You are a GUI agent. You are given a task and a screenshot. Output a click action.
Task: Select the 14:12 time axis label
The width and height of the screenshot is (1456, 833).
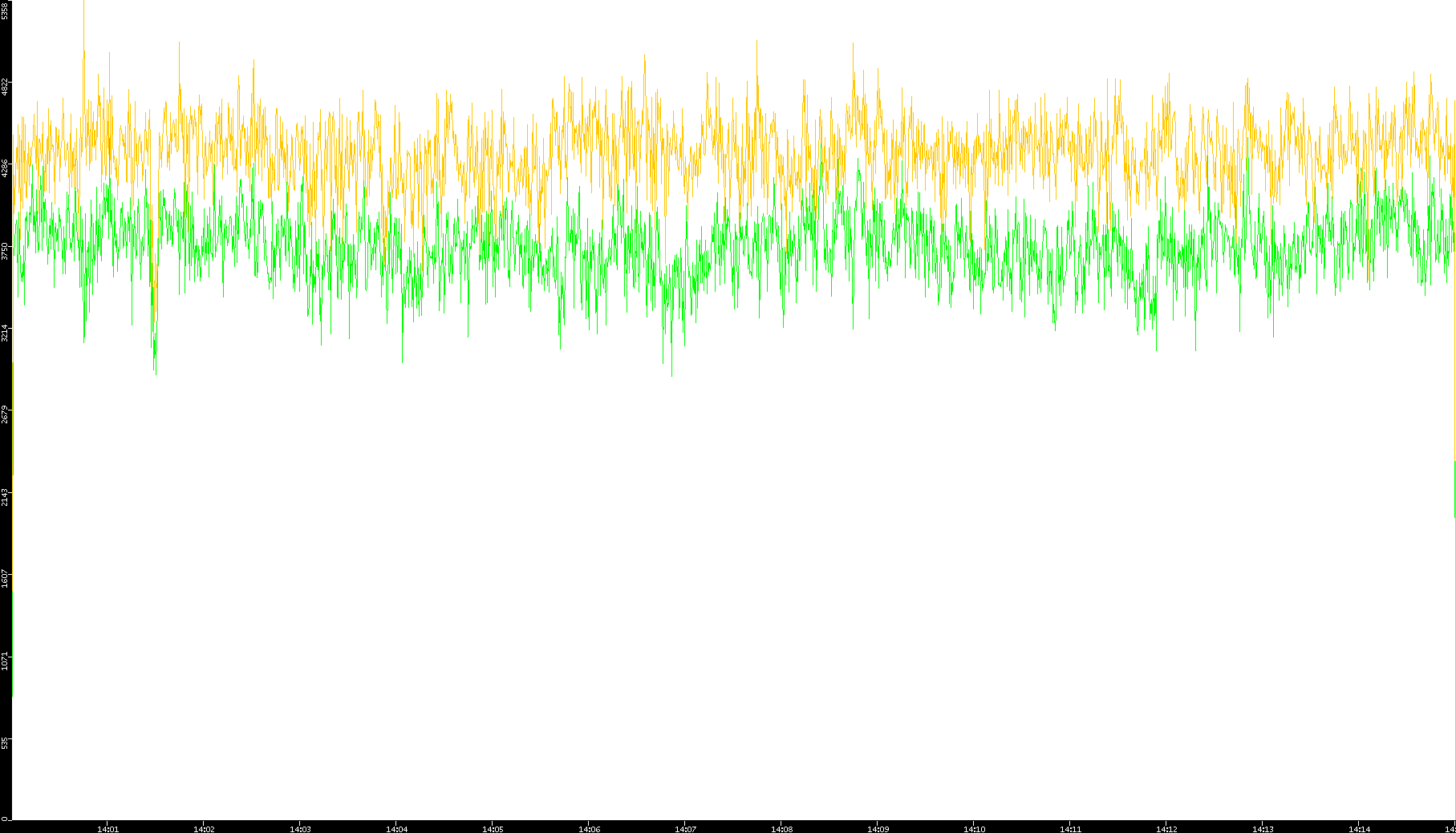1166,829
